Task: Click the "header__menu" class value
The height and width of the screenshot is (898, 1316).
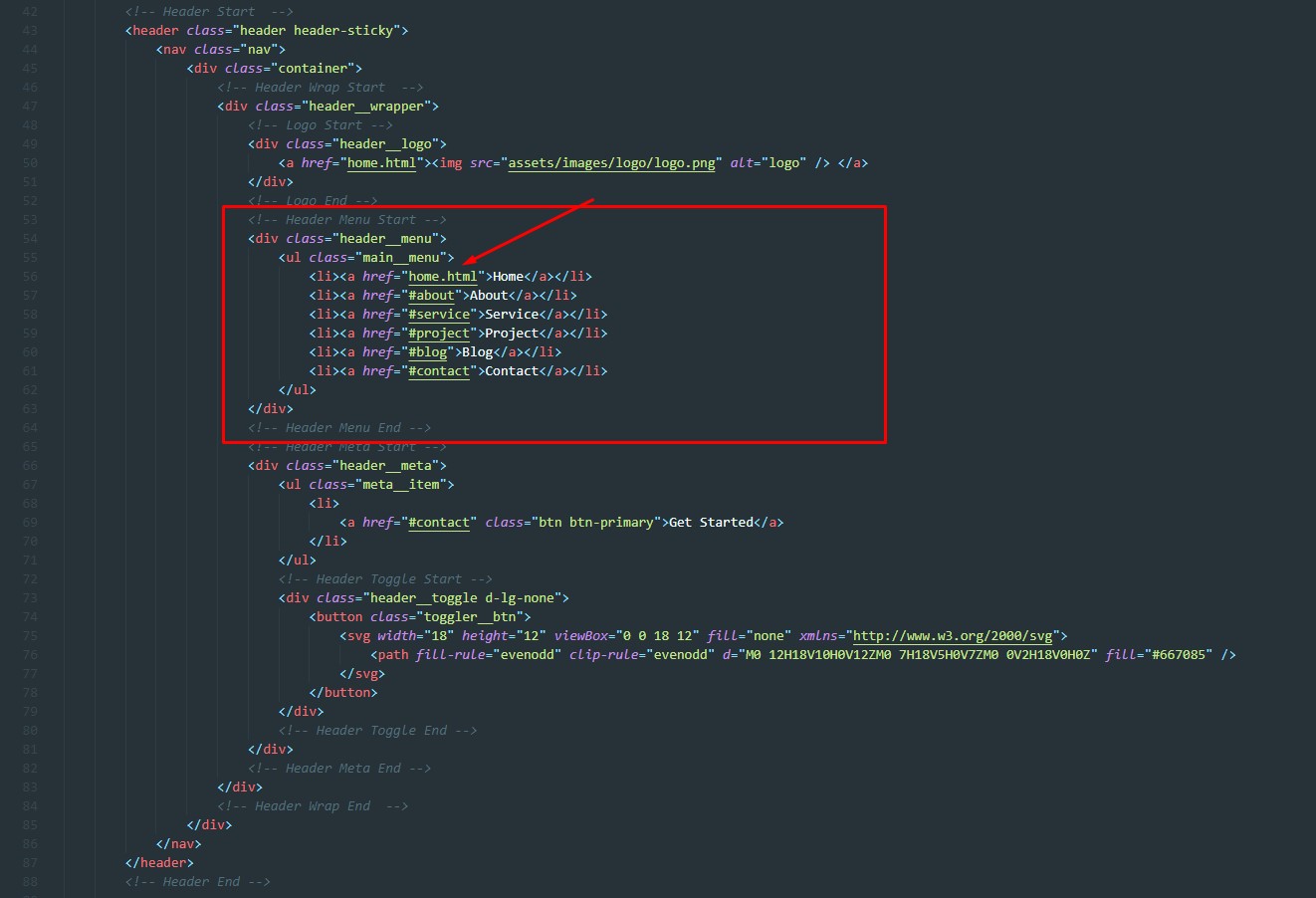Action: [x=389, y=239]
